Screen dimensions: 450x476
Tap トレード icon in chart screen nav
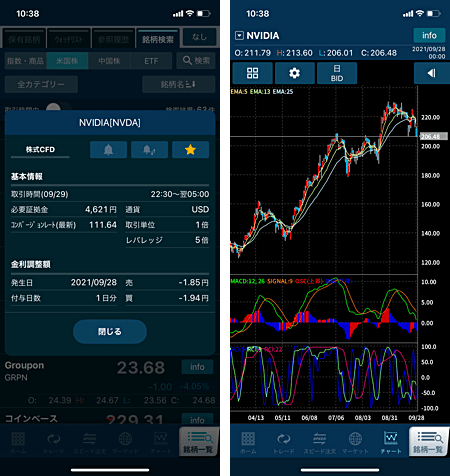click(283, 443)
